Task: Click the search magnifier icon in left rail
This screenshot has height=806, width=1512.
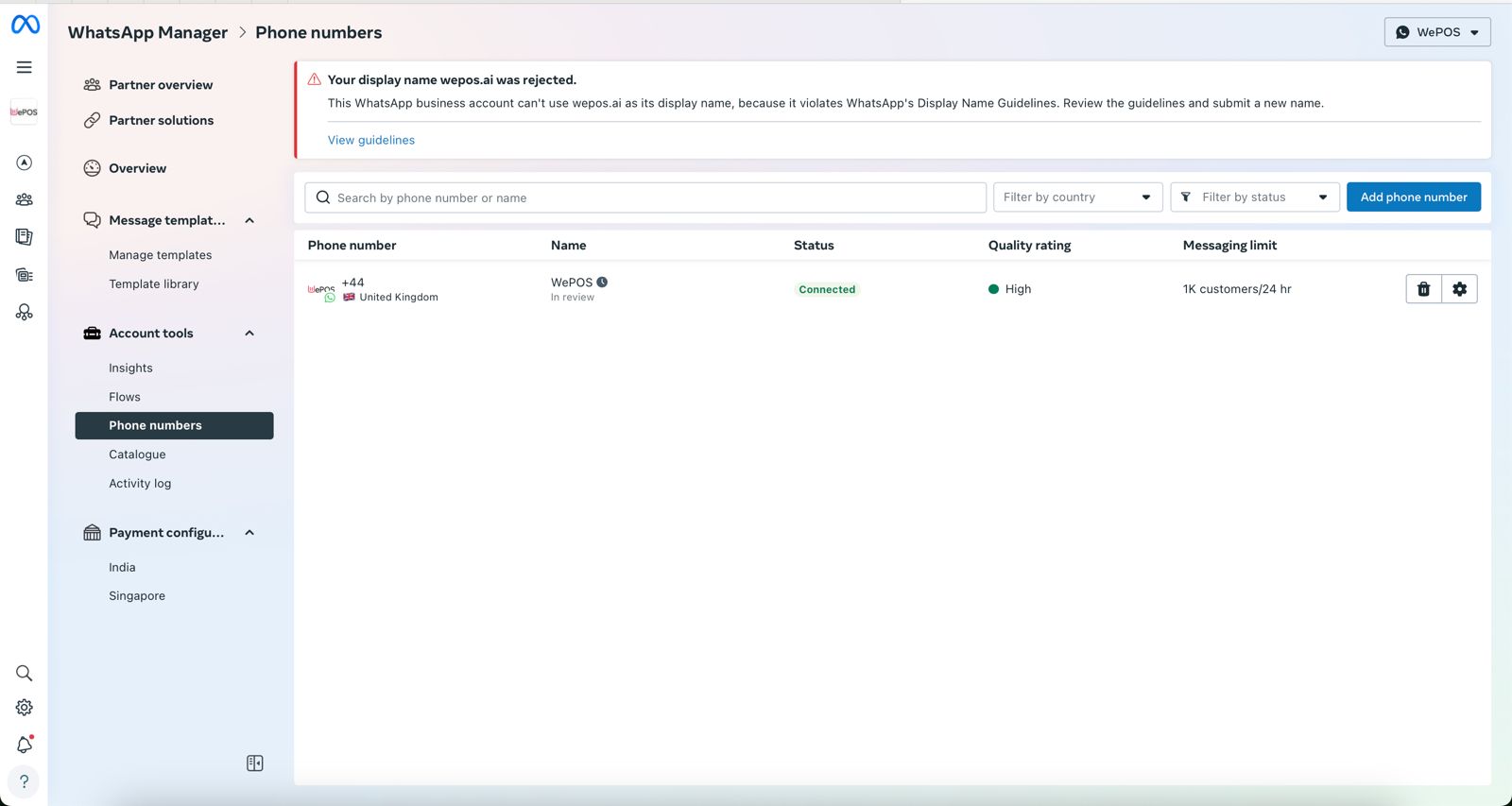Action: (x=25, y=673)
